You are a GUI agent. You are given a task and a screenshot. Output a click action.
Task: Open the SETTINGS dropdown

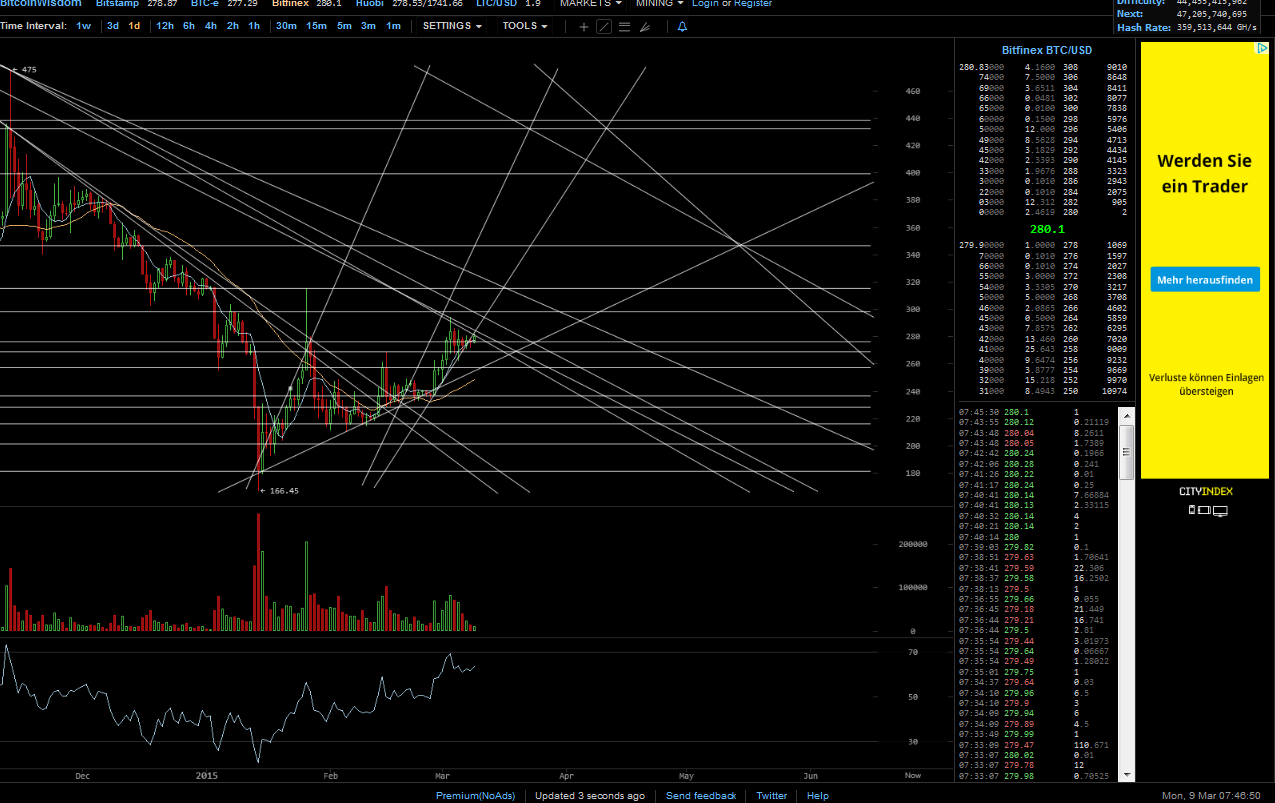tap(452, 26)
